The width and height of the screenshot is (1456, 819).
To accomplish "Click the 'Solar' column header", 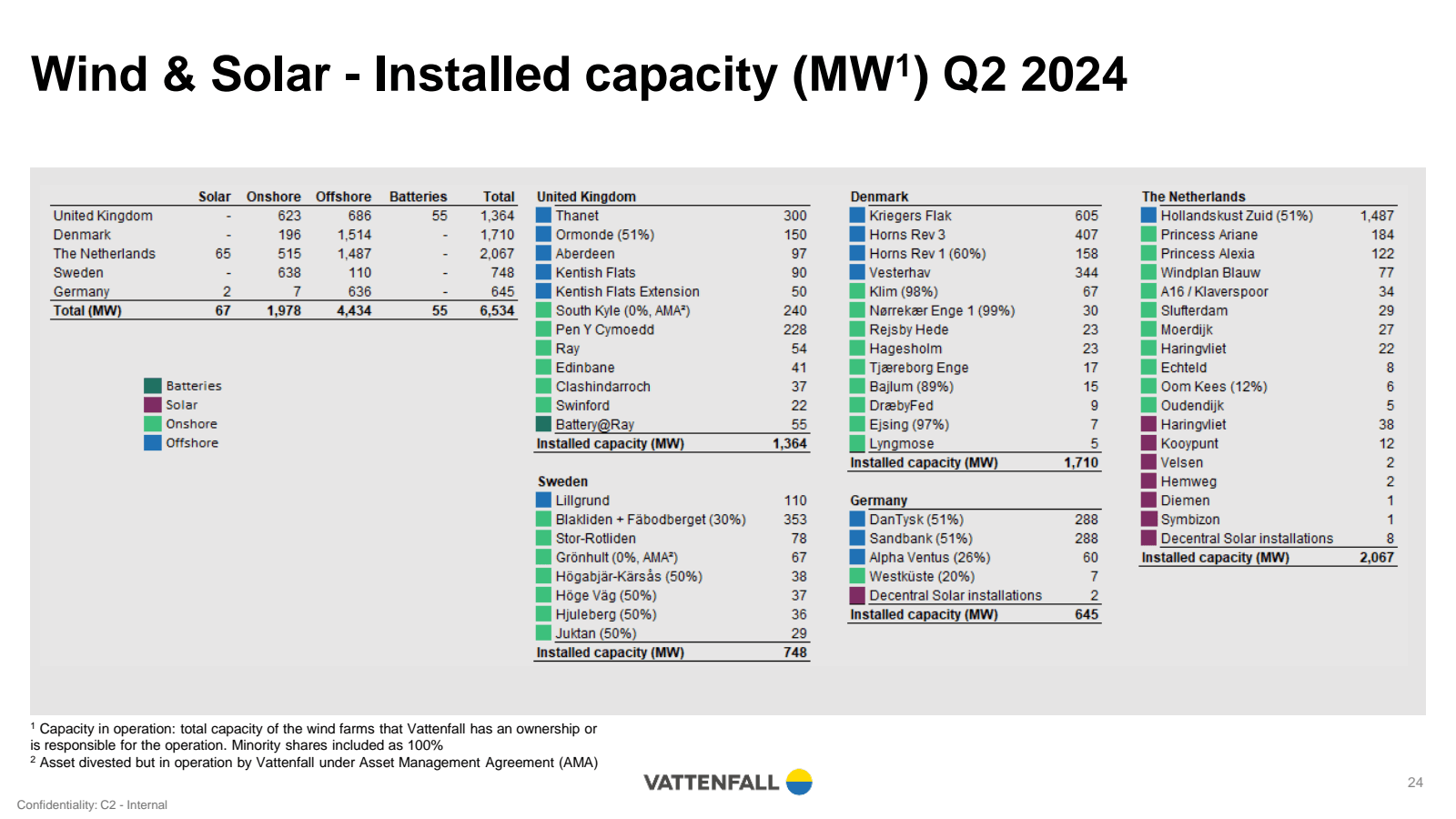I will click(x=215, y=197).
